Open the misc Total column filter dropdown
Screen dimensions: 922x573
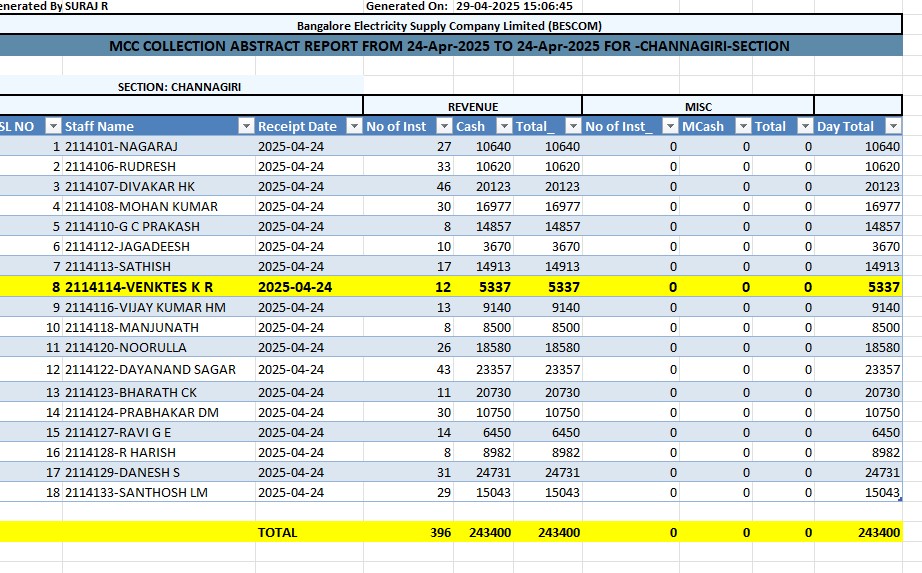805,126
